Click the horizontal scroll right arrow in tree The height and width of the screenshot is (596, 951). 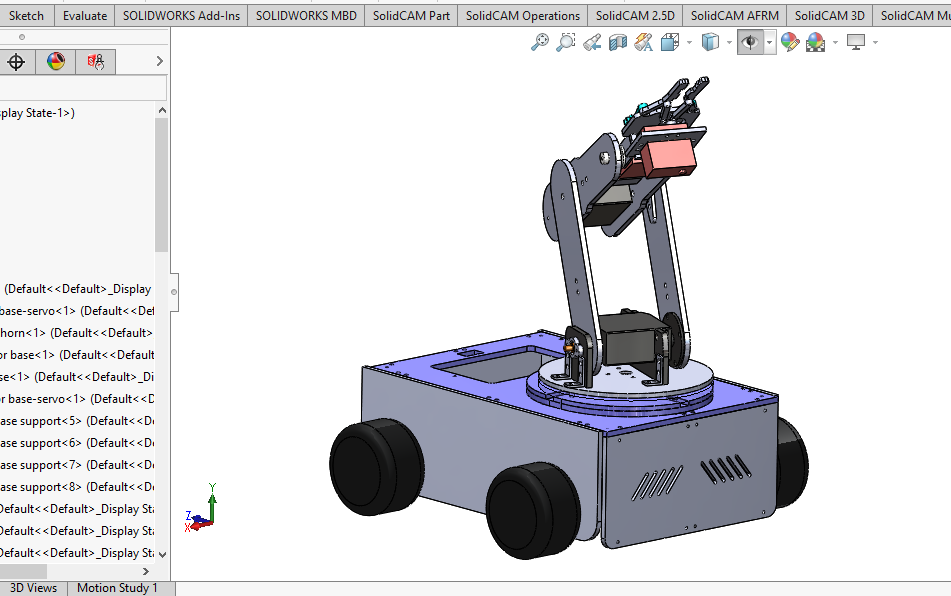pyautogui.click(x=146, y=571)
